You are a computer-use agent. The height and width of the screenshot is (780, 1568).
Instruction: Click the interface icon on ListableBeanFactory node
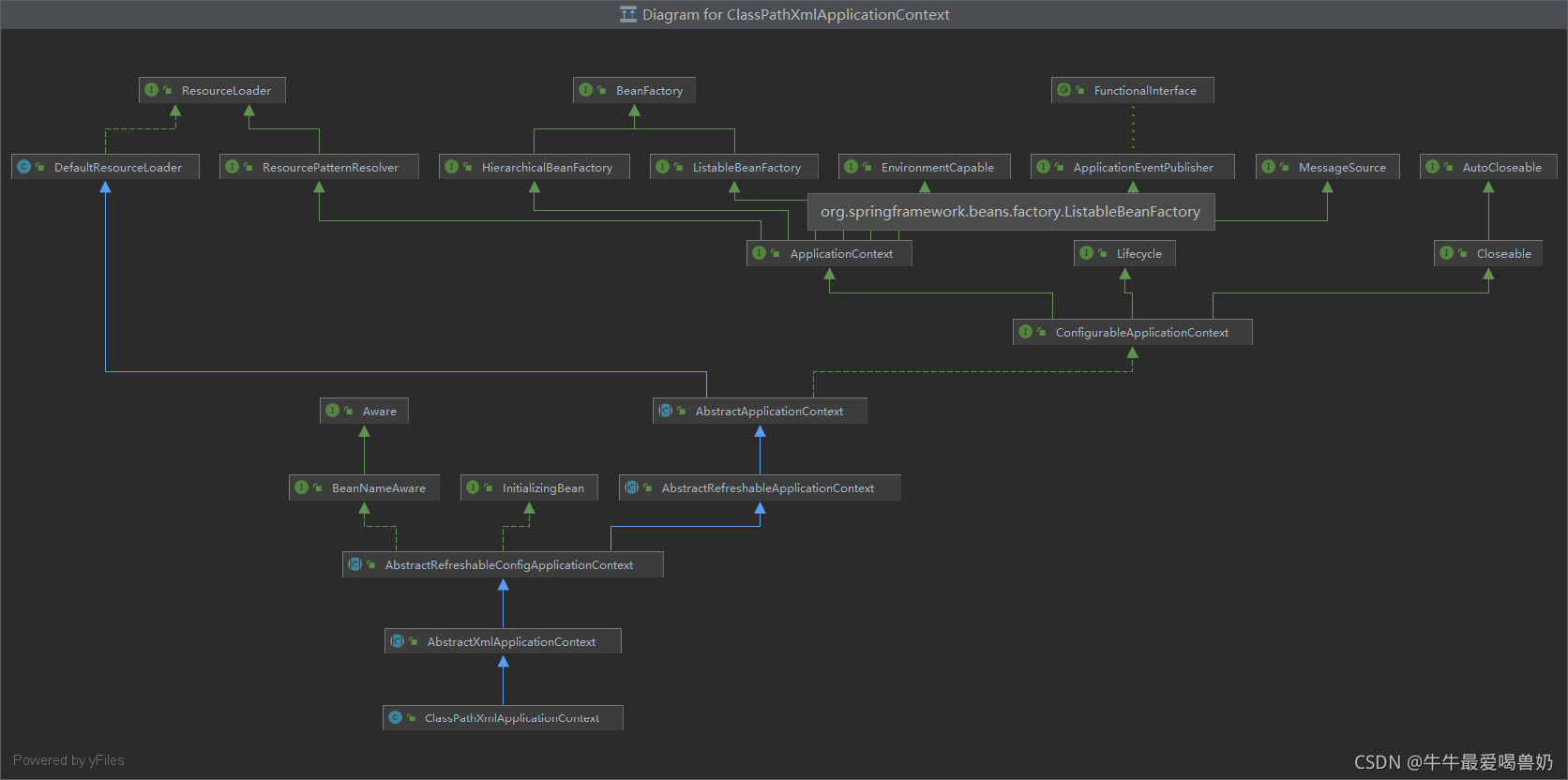click(663, 167)
